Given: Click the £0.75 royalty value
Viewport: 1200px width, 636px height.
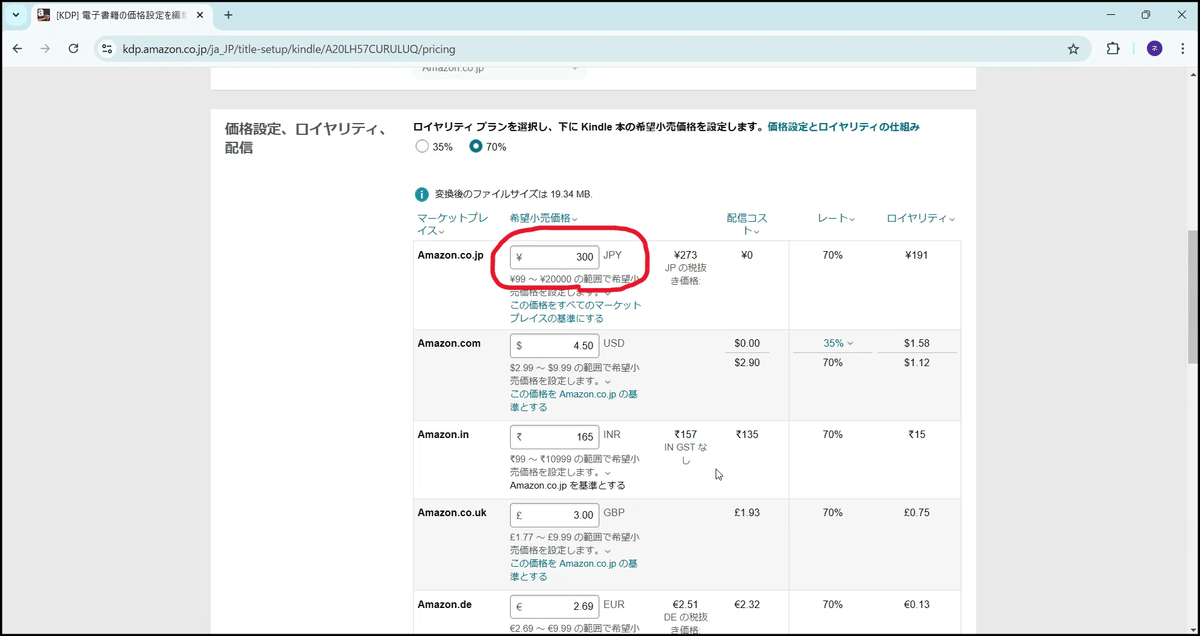Looking at the screenshot, I should pyautogui.click(x=917, y=512).
